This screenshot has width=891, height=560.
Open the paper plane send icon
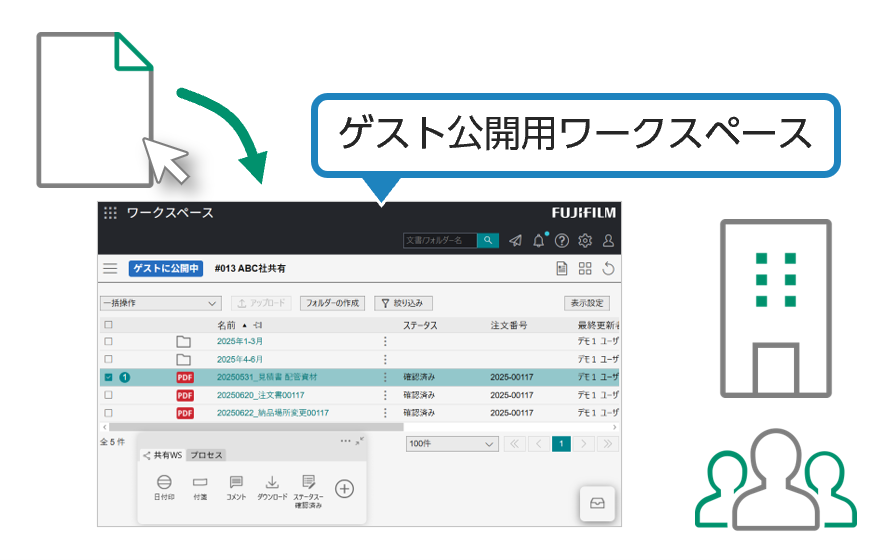[x=515, y=240]
